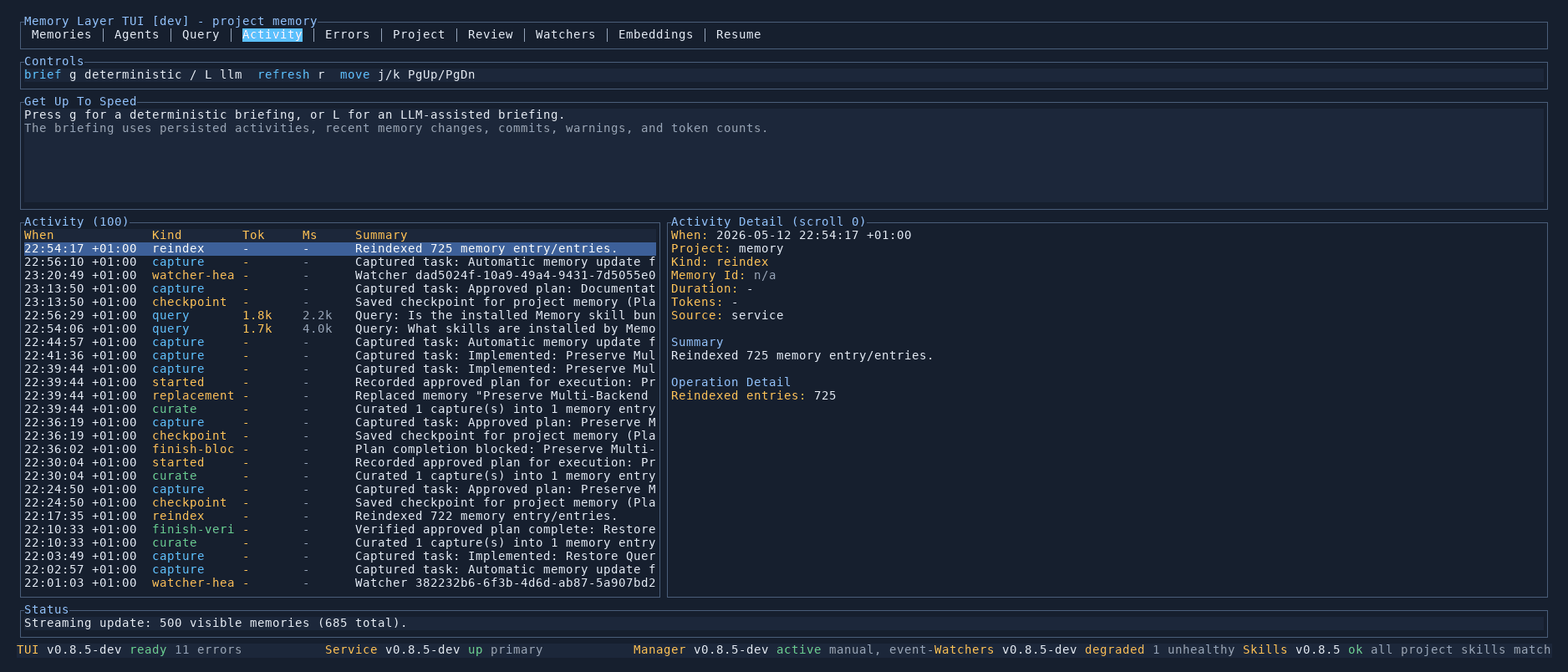The width and height of the screenshot is (1568, 672).
Task: Click the Manager 'active' status entry
Action: click(x=799, y=650)
